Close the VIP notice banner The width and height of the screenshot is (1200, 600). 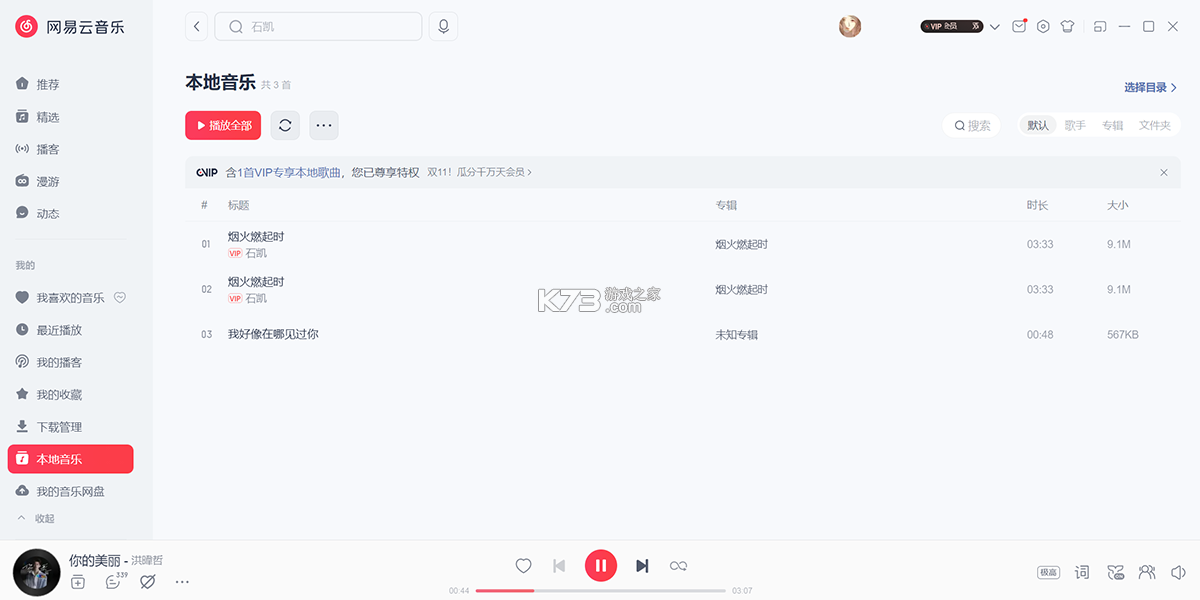coord(1164,172)
